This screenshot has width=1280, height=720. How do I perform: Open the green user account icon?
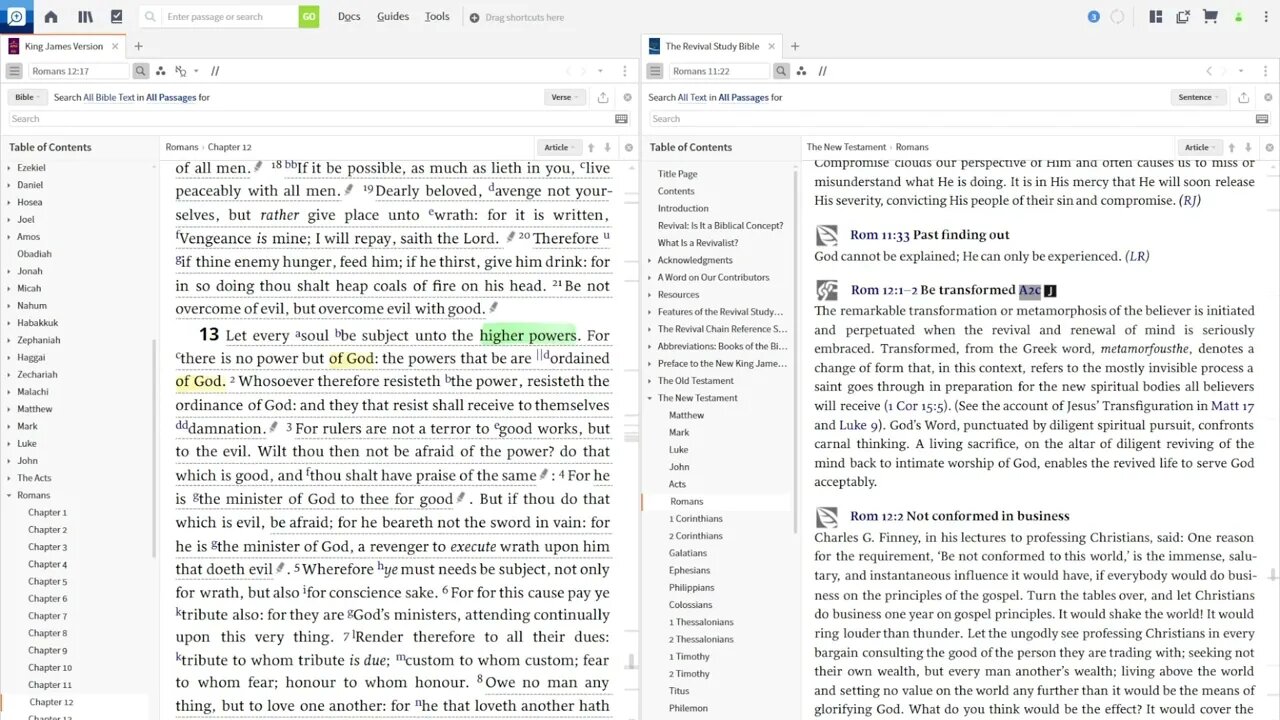(1238, 17)
